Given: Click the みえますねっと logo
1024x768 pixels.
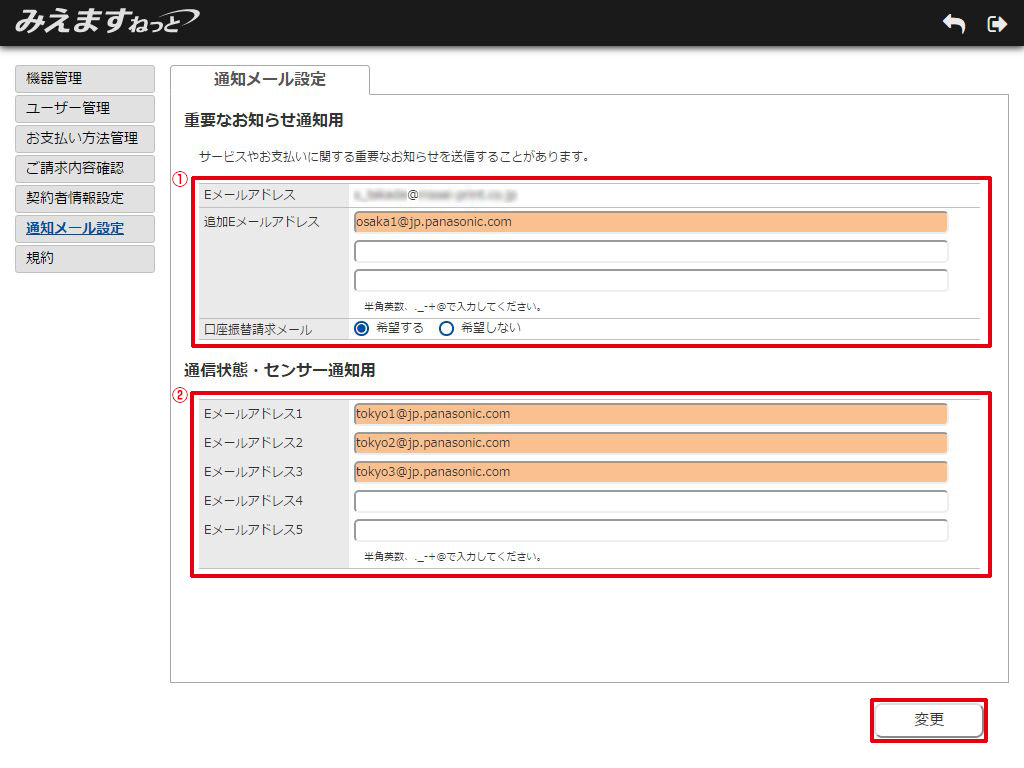Looking at the screenshot, I should point(107,21).
